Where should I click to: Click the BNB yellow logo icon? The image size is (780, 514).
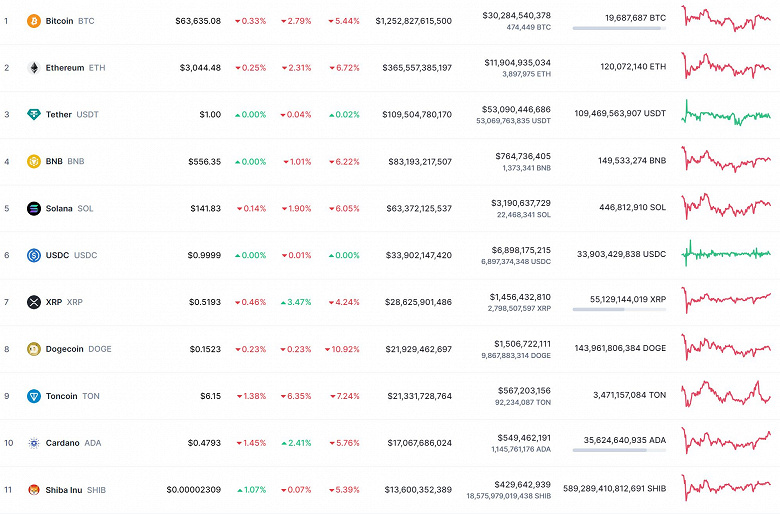33,161
